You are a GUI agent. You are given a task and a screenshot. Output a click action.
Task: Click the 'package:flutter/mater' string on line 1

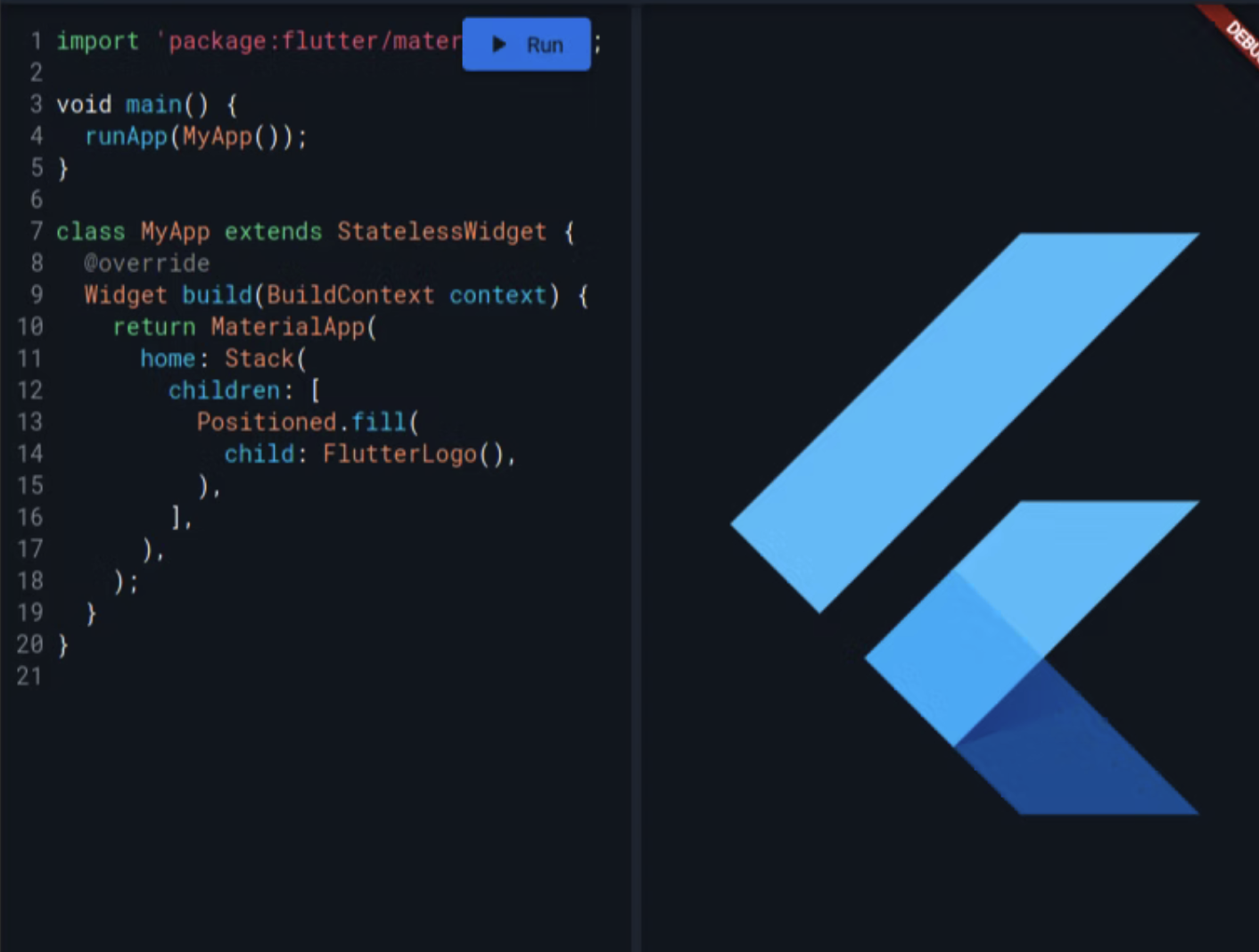click(309, 41)
